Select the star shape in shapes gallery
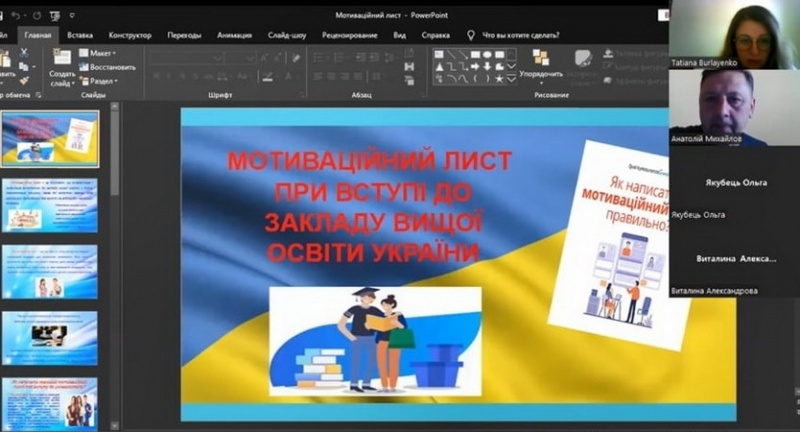Screen dimensions: 800x432 500,77
